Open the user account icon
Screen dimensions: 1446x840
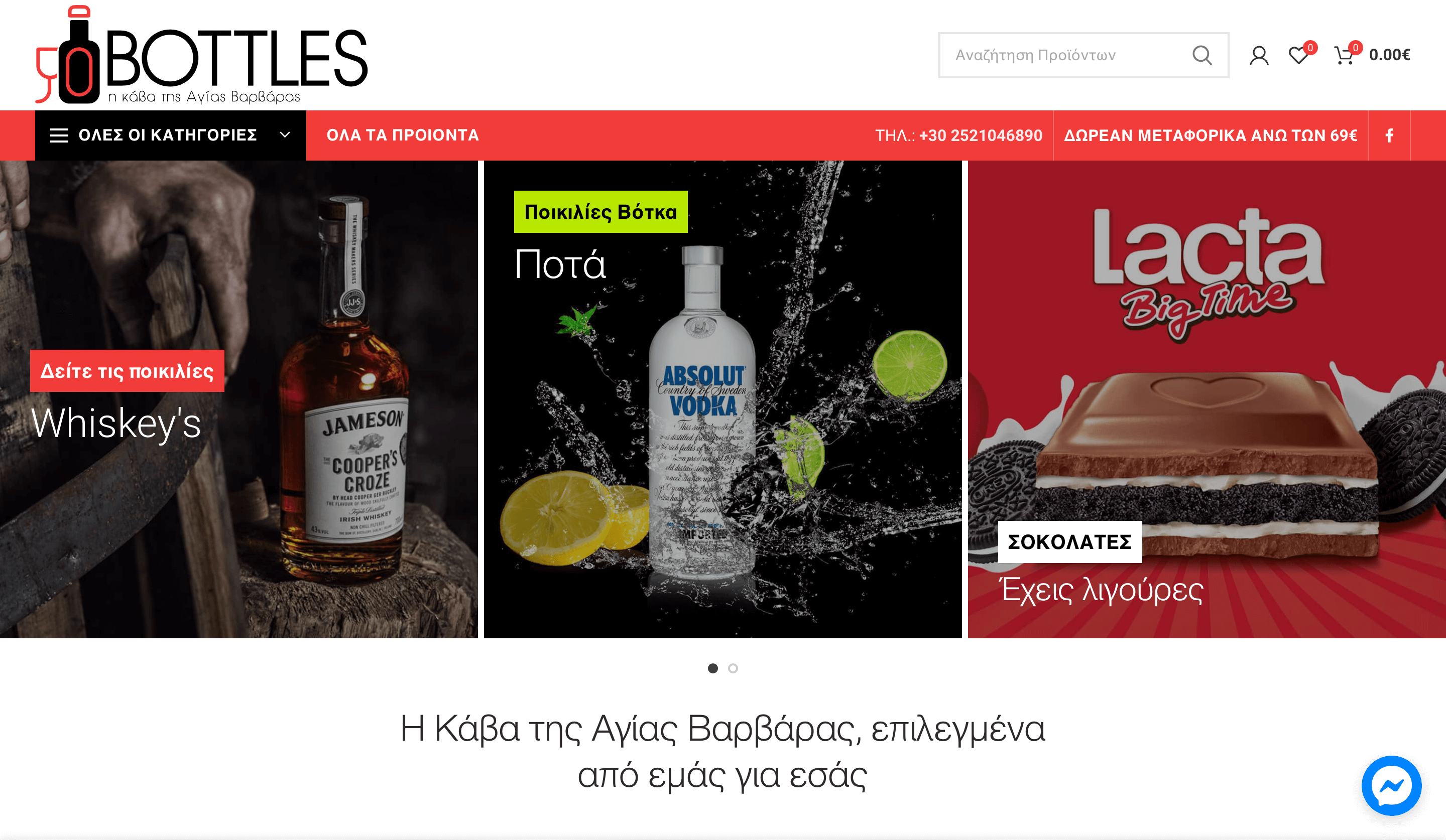pos(1259,55)
